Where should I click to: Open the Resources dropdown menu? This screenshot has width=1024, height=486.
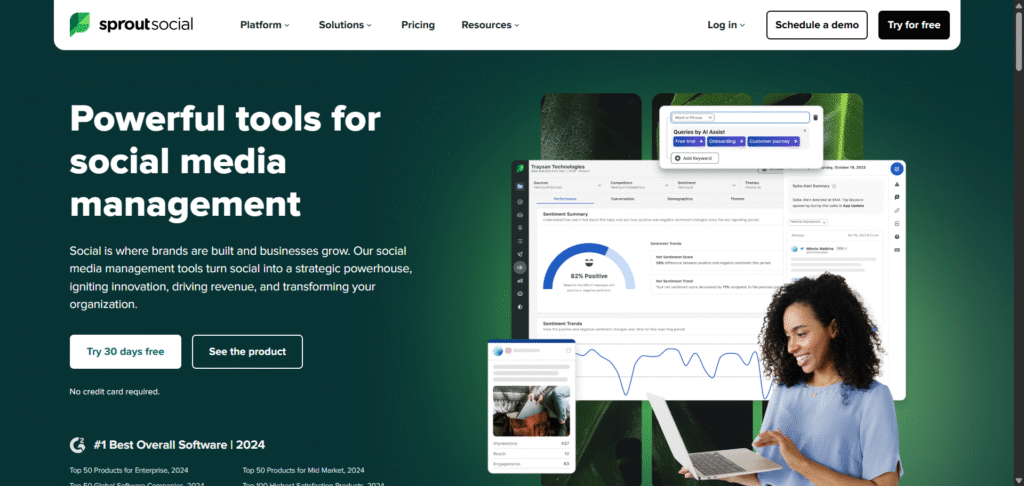(x=492, y=25)
